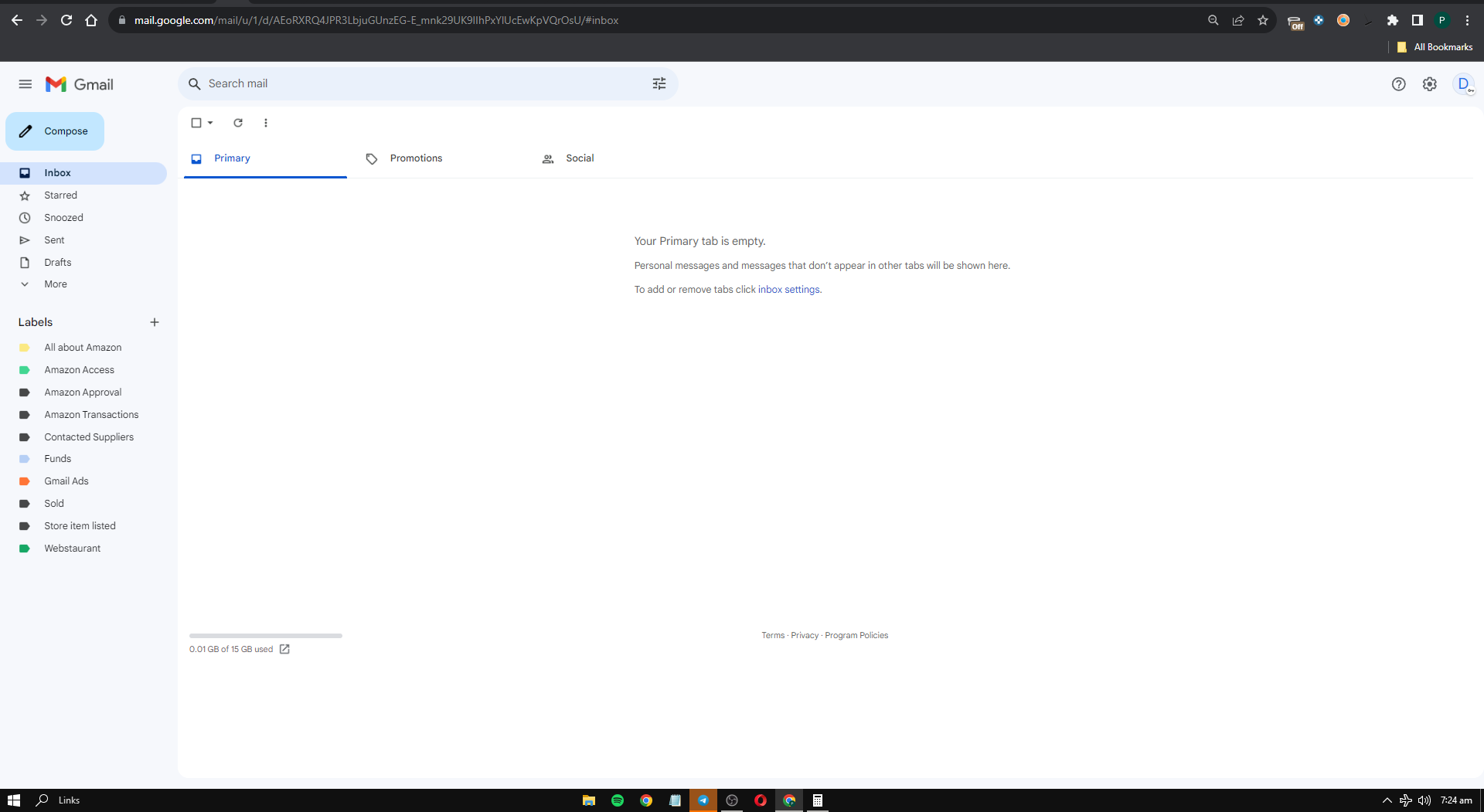This screenshot has width=1484, height=812.
Task: Compose a new email
Action: point(55,131)
